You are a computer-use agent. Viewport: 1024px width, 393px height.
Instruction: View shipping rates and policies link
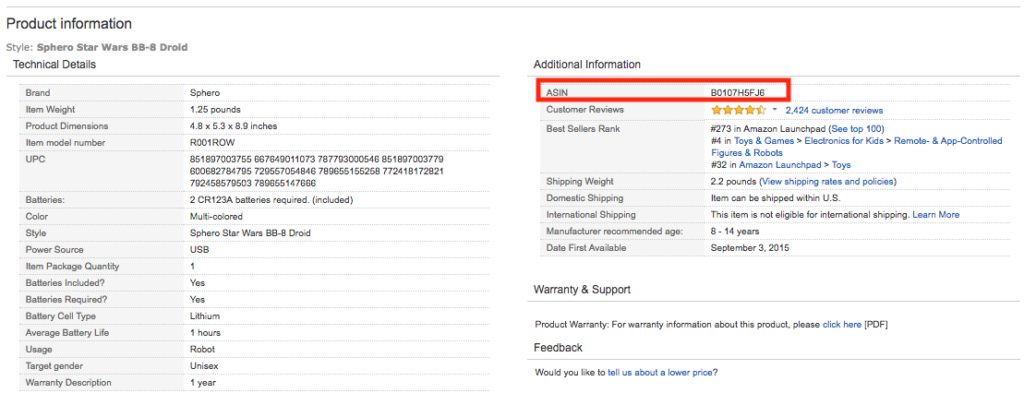828,181
